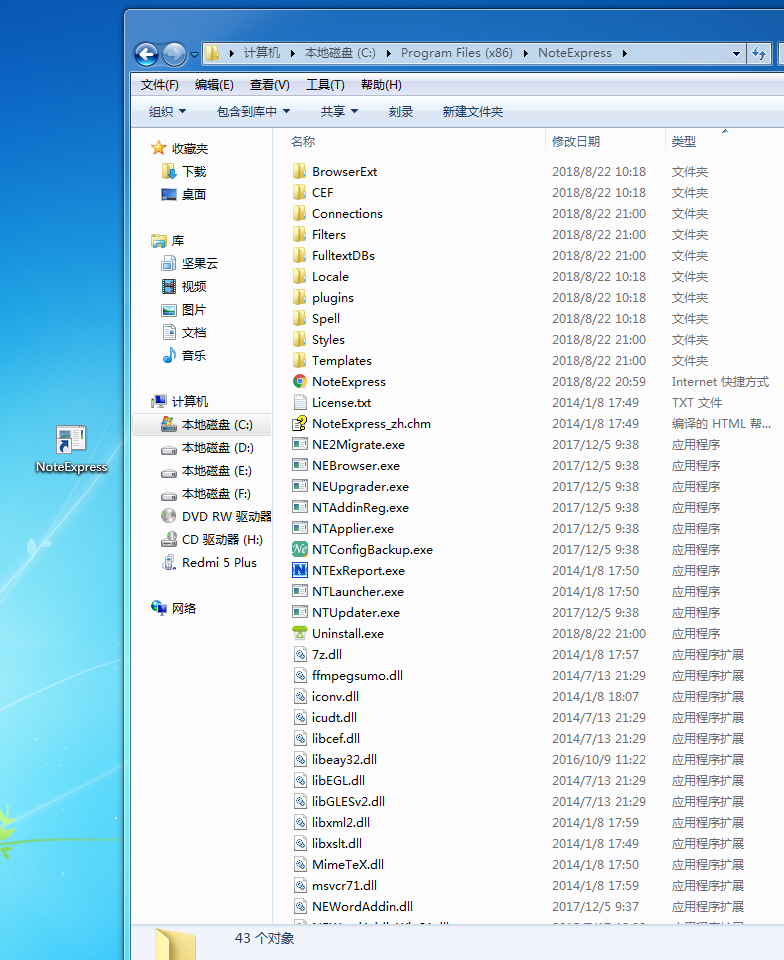This screenshot has width=784, height=960.
Task: Select 本地磁盘 (E:) drive
Action: tap(206, 471)
